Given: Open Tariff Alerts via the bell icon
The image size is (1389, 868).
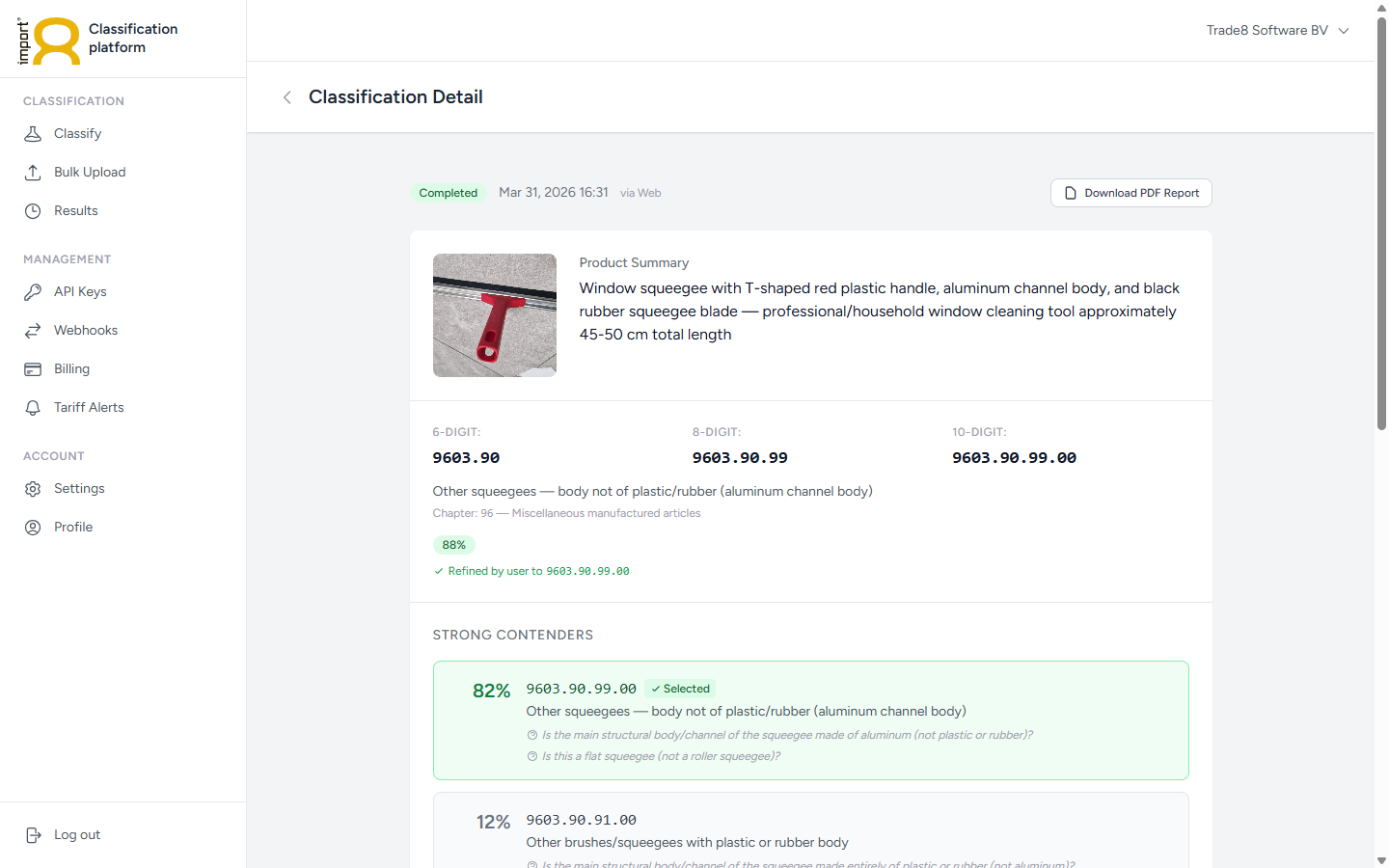Looking at the screenshot, I should click(32, 407).
